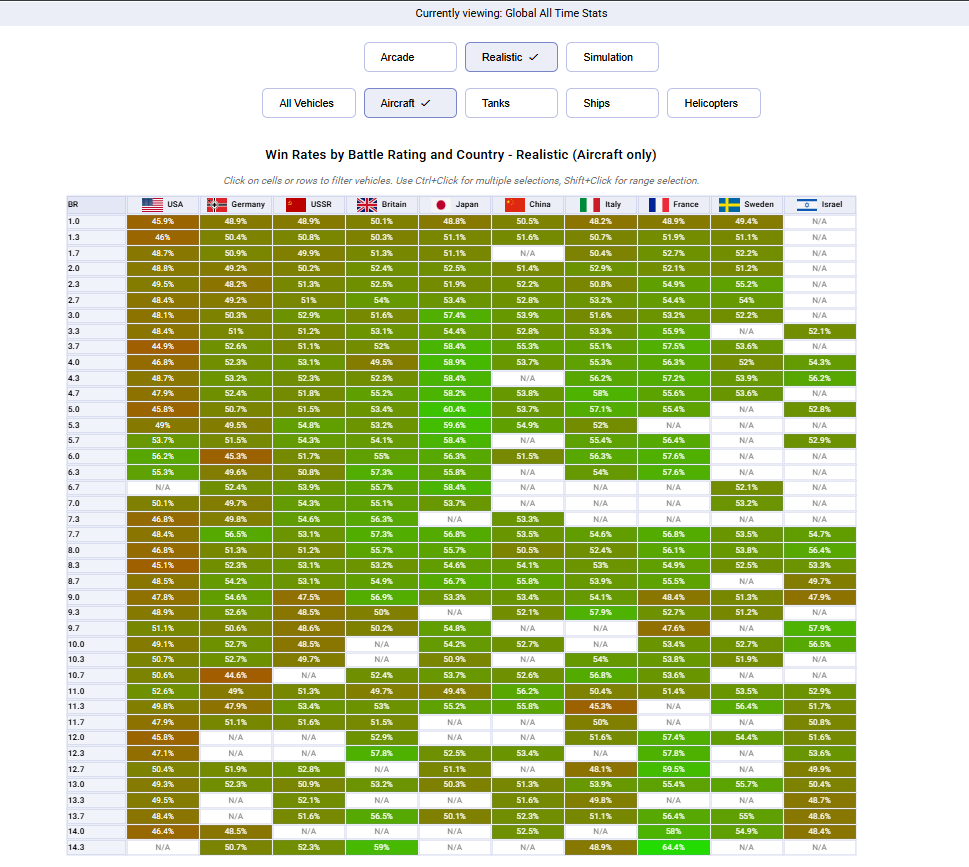Click the Germany flag icon

coord(217,204)
